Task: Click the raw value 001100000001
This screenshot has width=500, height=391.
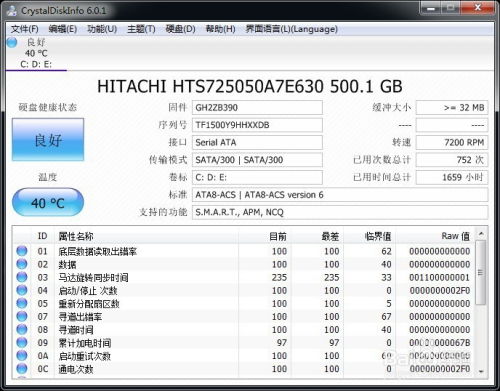Action: pos(440,277)
